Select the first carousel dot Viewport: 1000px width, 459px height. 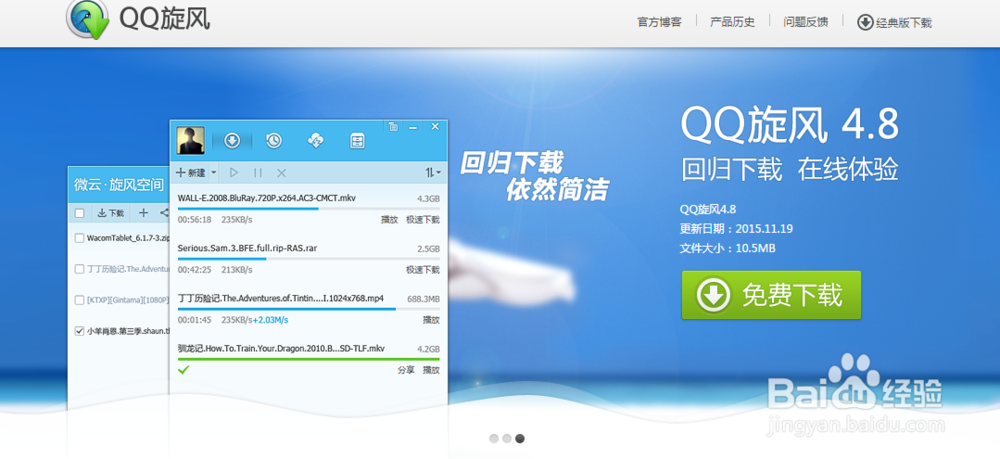tap(494, 439)
